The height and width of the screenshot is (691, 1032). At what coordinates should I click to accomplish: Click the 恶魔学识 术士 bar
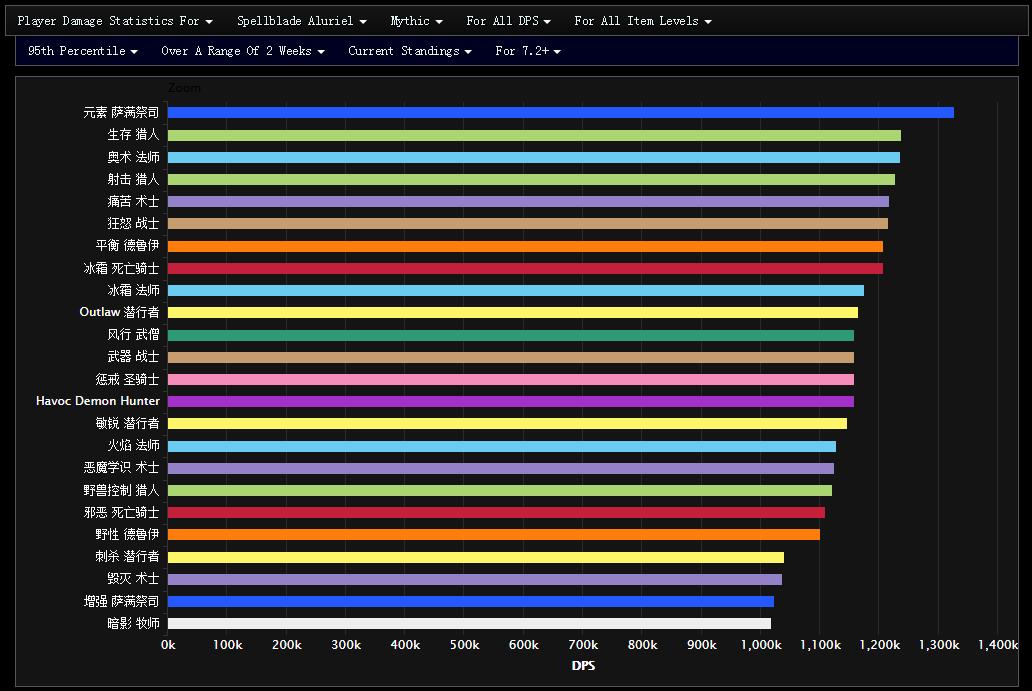pyautogui.click(x=501, y=469)
